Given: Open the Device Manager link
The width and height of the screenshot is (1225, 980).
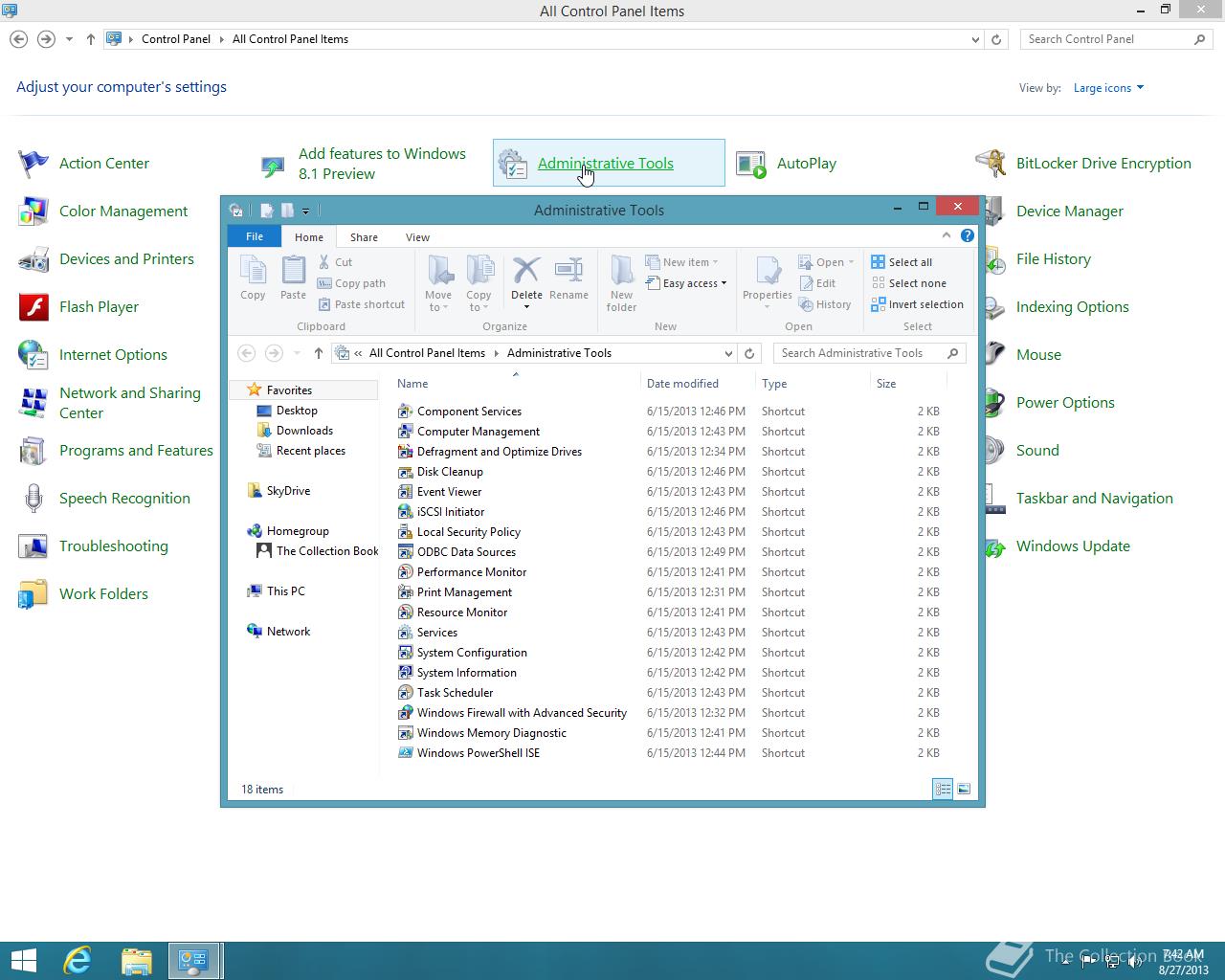Looking at the screenshot, I should pyautogui.click(x=1070, y=212).
